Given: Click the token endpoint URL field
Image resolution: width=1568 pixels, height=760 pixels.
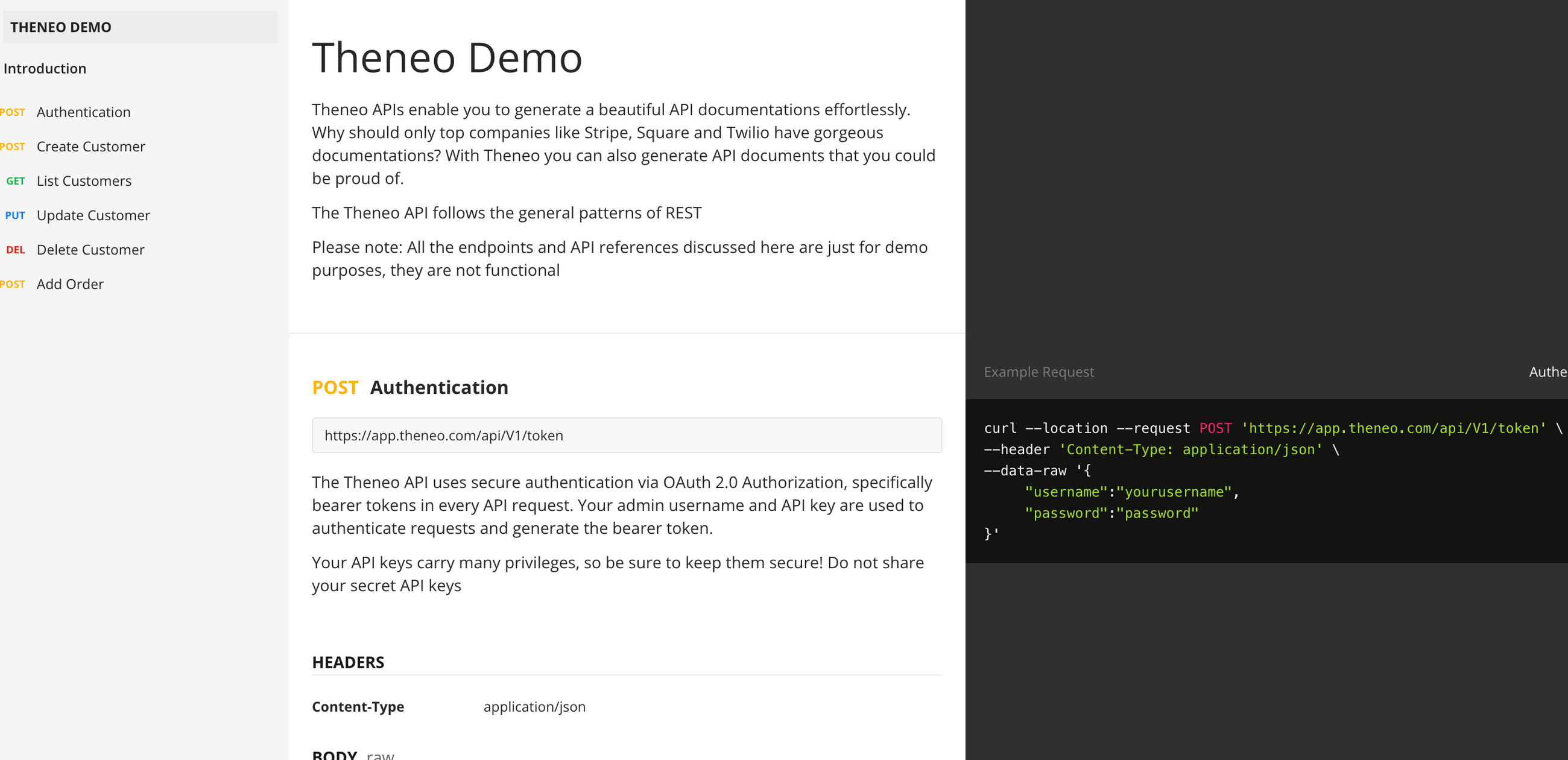Looking at the screenshot, I should point(627,435).
